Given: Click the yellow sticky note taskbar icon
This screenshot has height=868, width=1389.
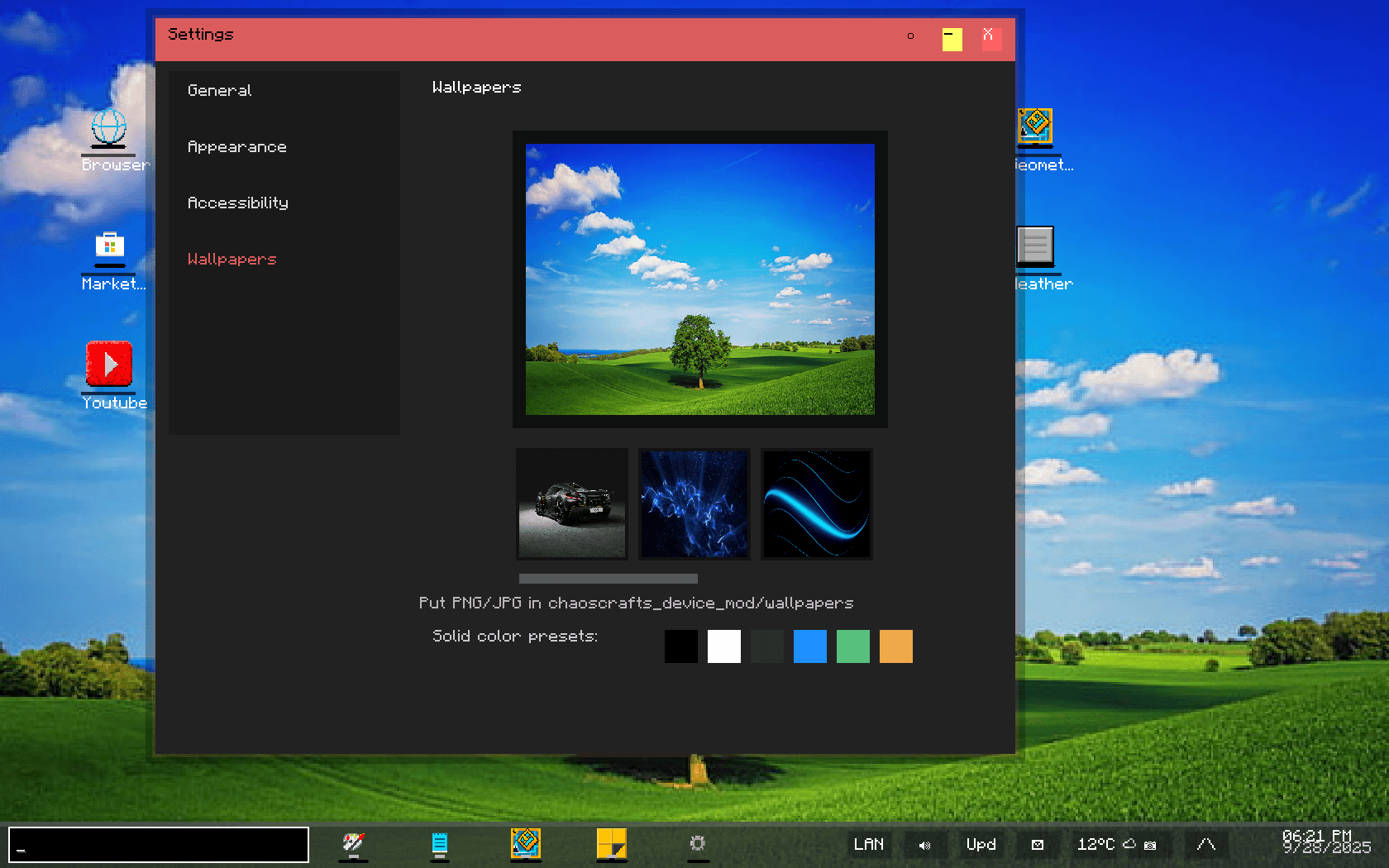Looking at the screenshot, I should click(612, 844).
